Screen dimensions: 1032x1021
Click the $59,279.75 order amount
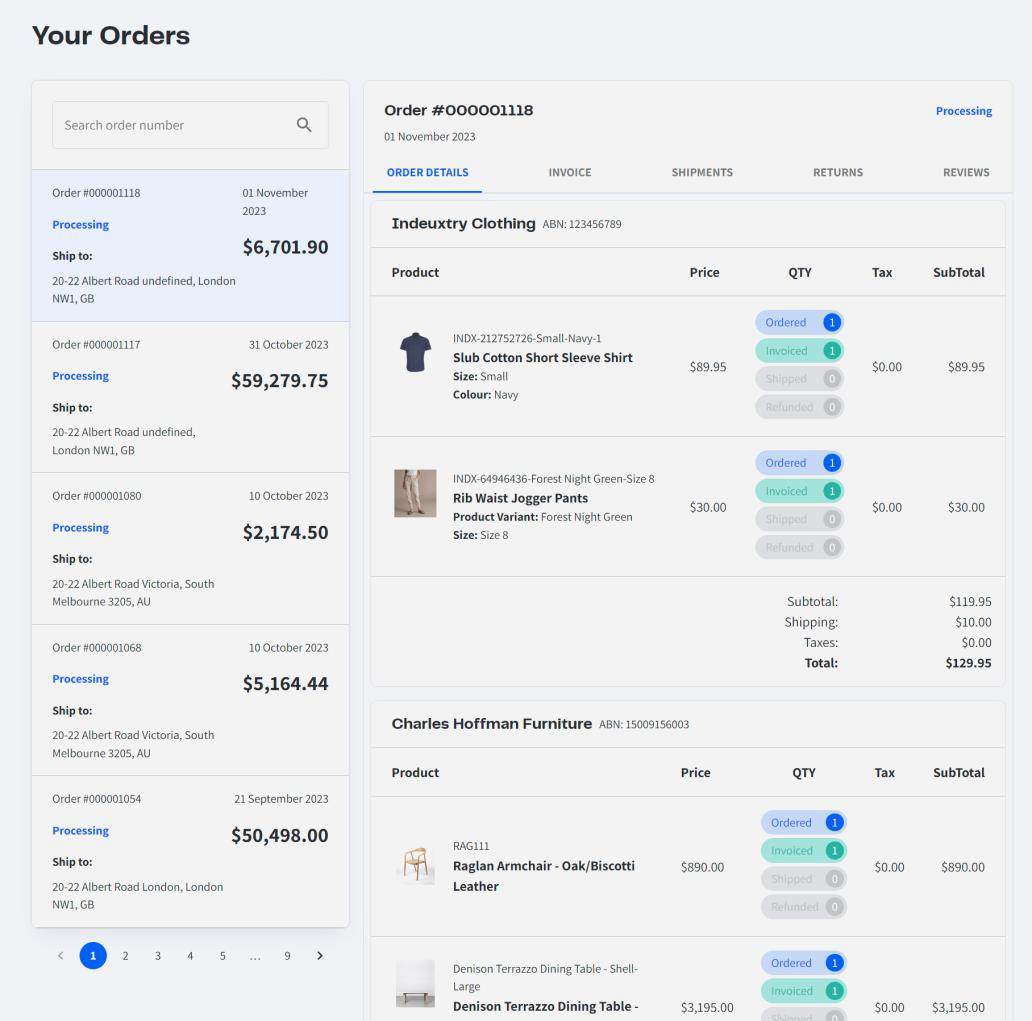pos(279,380)
